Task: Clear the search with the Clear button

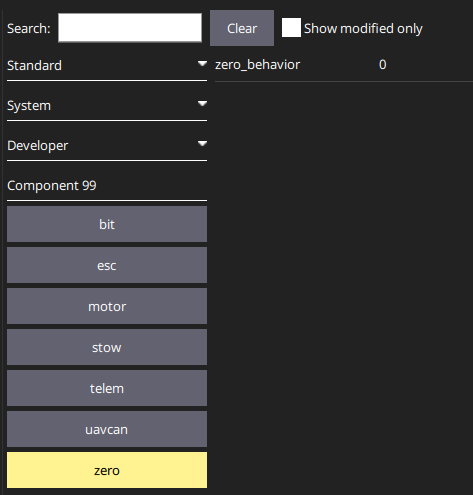Action: click(242, 28)
